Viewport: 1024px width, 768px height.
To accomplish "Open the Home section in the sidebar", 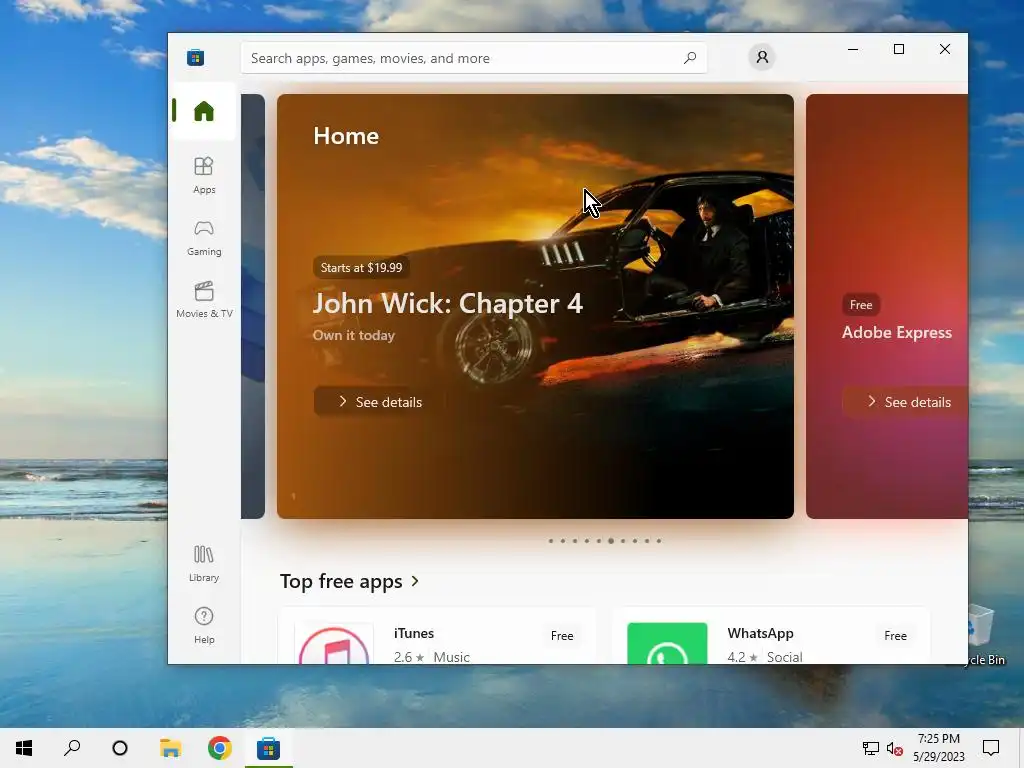I will [204, 111].
